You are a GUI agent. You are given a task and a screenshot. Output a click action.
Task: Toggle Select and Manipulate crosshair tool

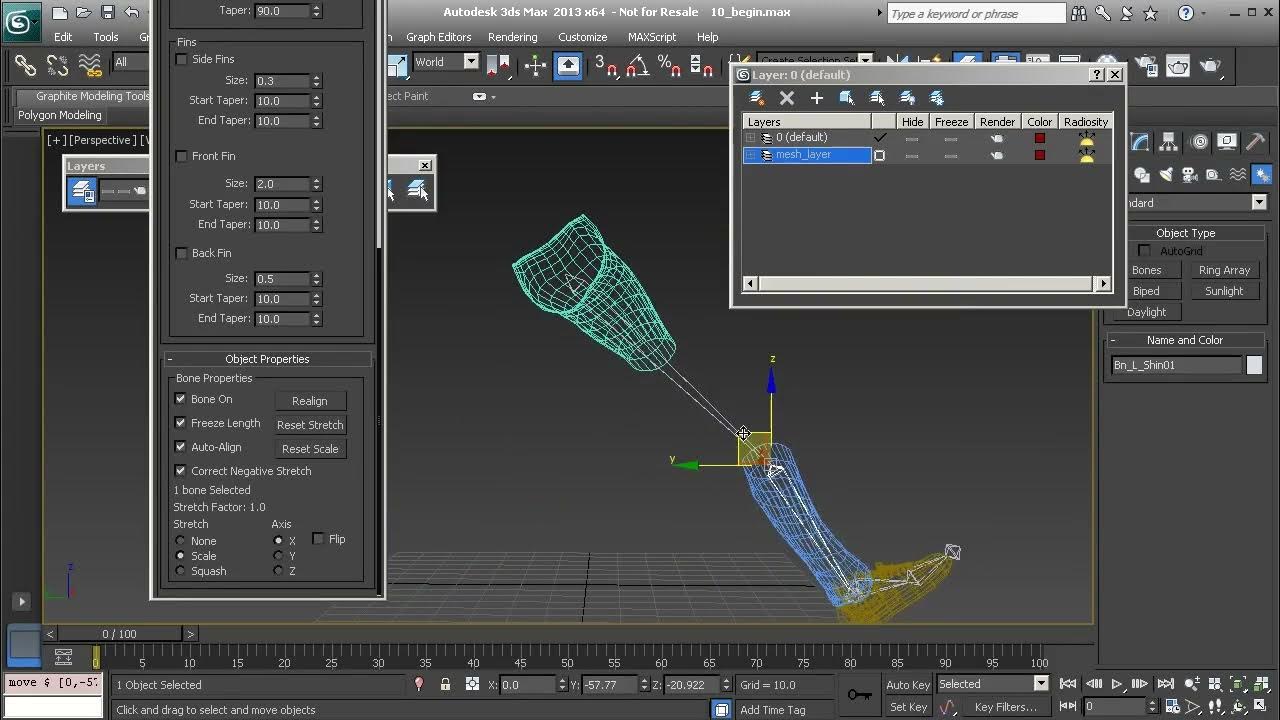[x=535, y=66]
